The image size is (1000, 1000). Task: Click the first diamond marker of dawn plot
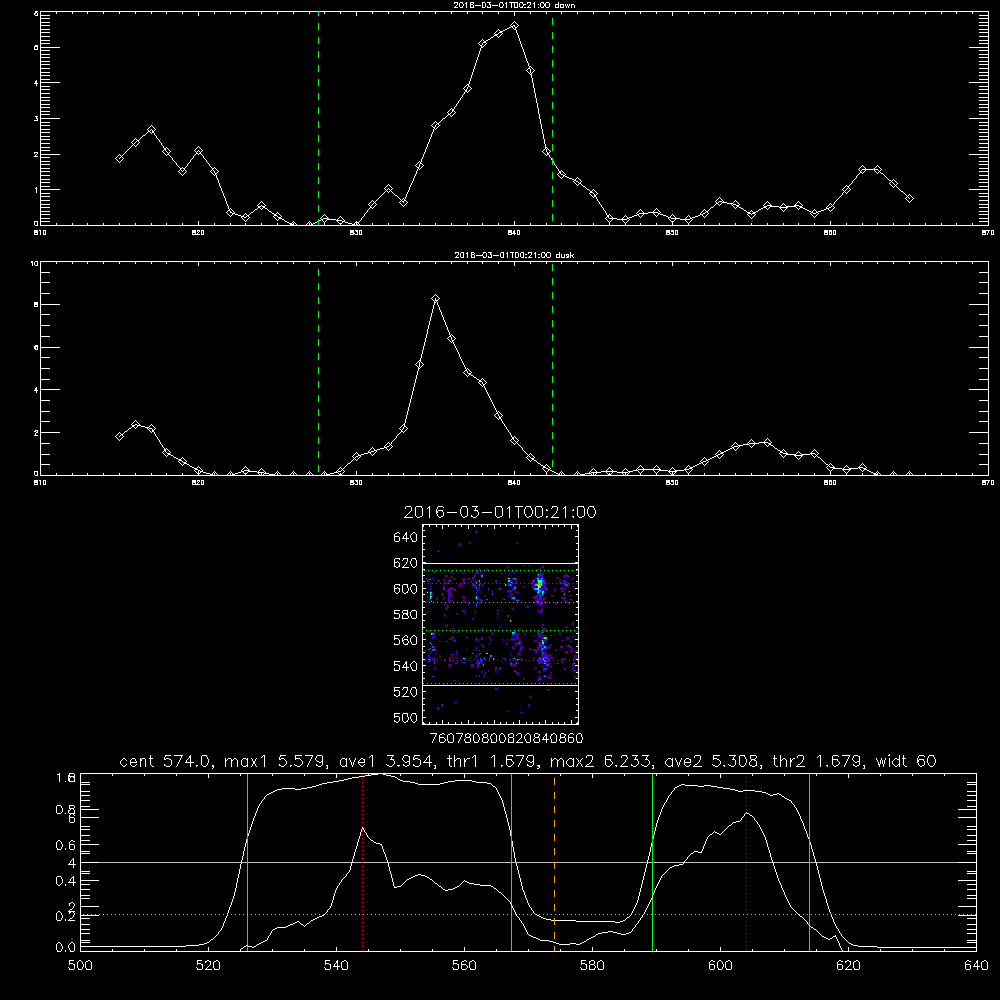pyautogui.click(x=119, y=158)
